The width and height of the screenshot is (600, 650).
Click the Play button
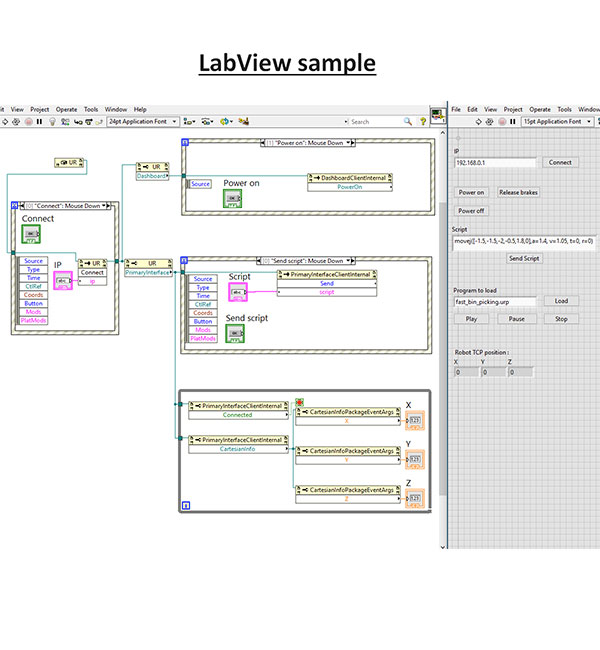pos(471,319)
